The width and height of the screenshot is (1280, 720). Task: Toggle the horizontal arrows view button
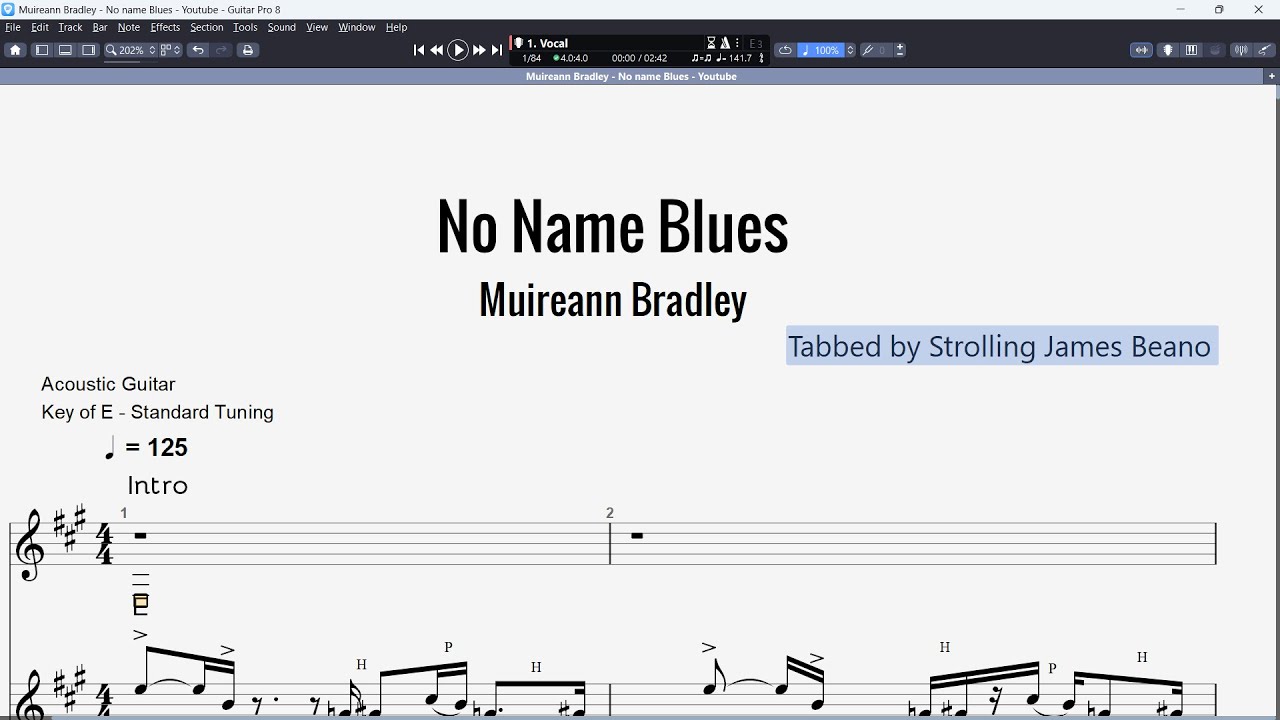(1141, 50)
